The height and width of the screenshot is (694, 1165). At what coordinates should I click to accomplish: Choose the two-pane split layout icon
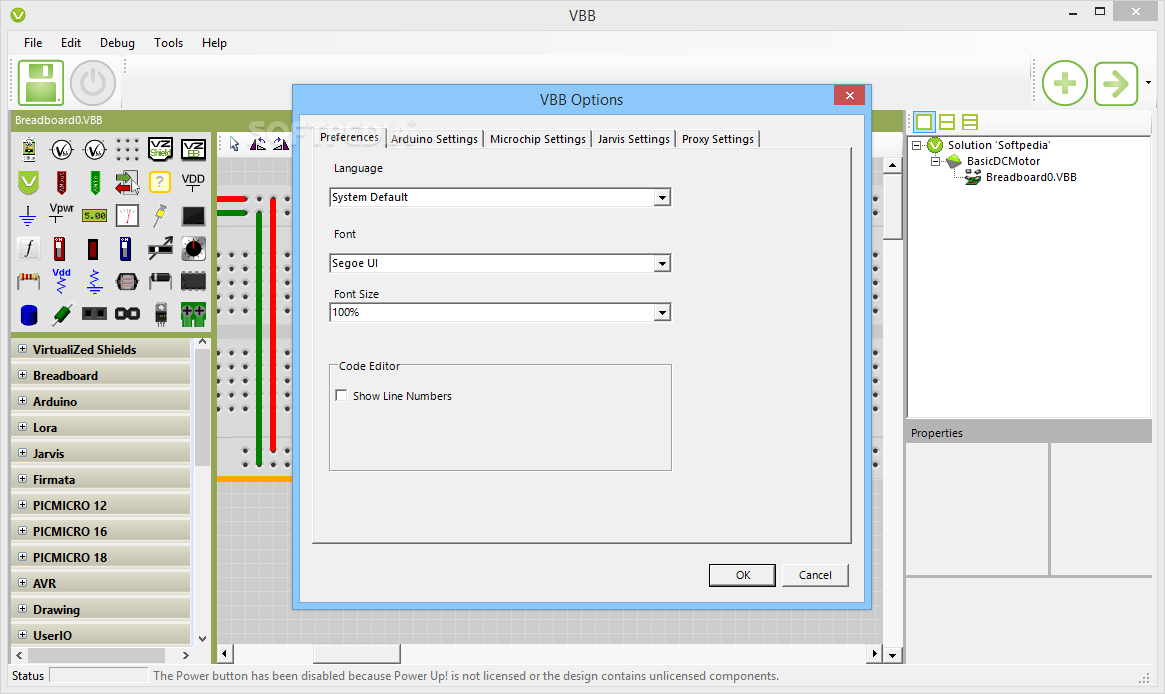pos(947,122)
